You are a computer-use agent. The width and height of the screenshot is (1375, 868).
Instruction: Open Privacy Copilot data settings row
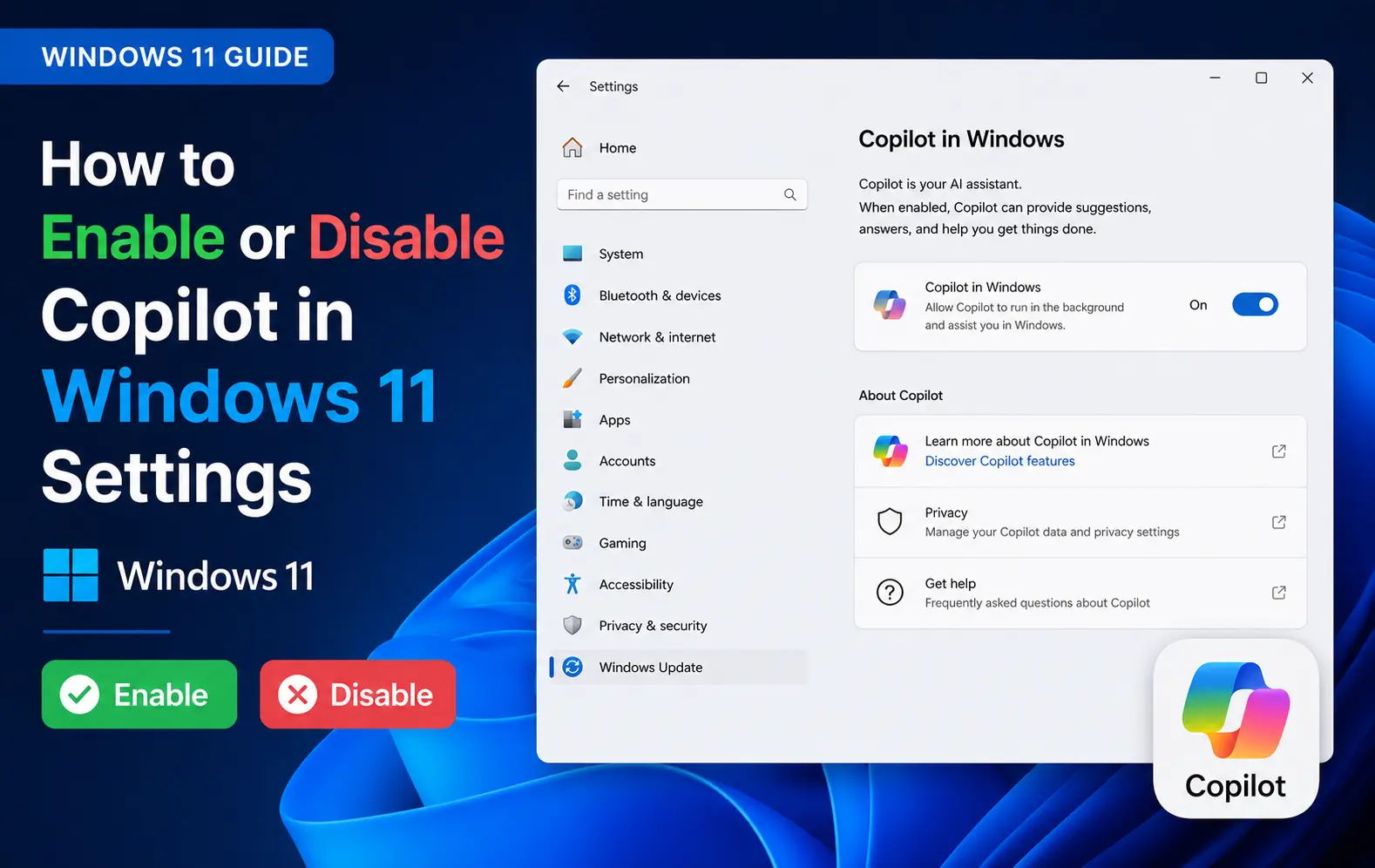click(x=1080, y=522)
